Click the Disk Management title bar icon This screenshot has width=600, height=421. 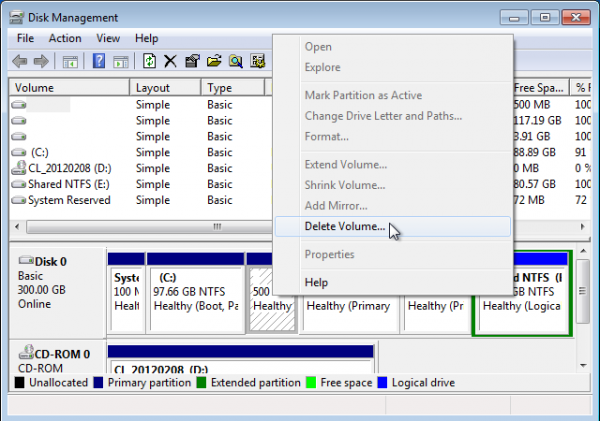(x=16, y=18)
